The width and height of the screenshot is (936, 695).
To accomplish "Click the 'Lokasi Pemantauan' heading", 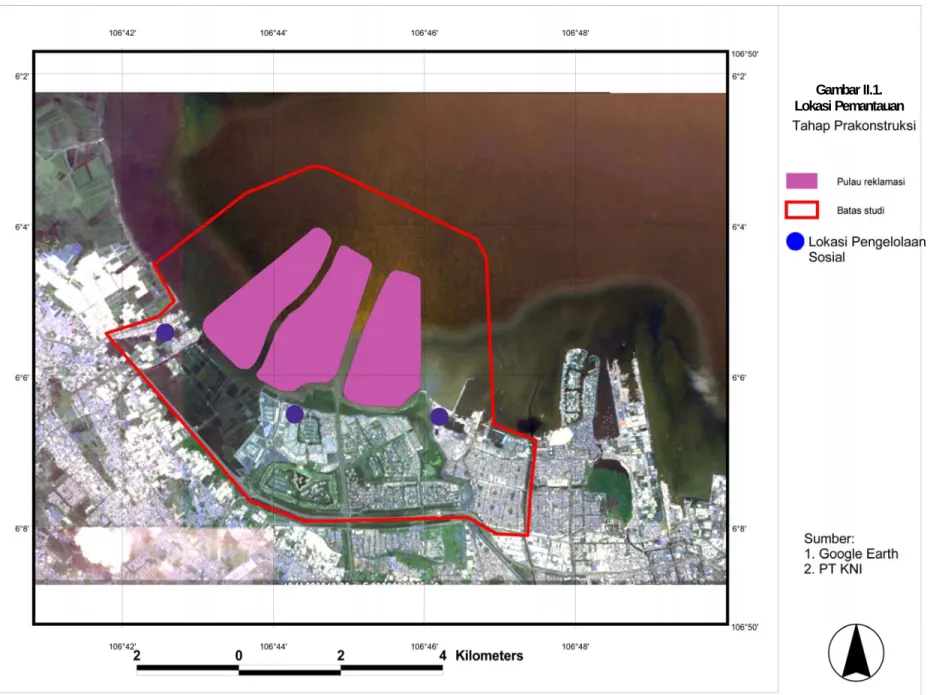I will pos(849,106).
